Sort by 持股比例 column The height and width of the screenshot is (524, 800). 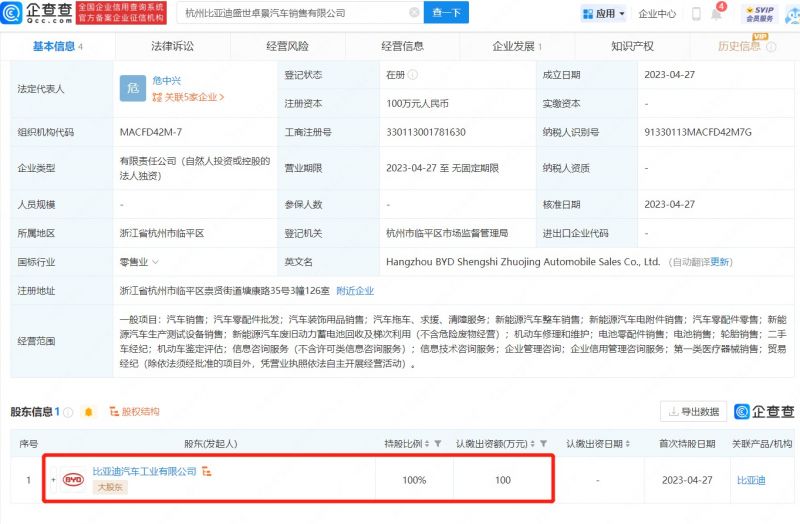tap(427, 444)
